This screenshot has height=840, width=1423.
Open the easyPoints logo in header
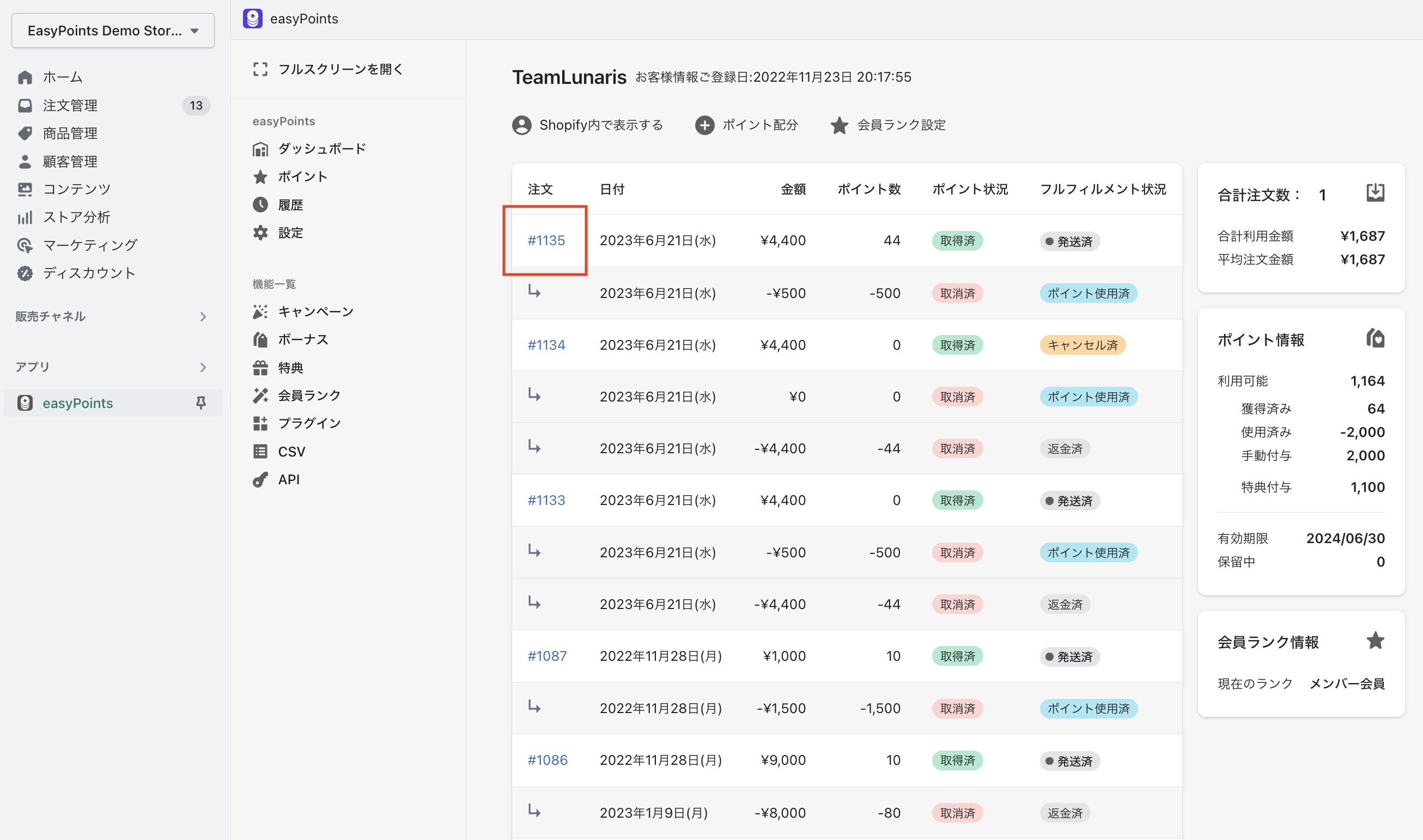[252, 19]
